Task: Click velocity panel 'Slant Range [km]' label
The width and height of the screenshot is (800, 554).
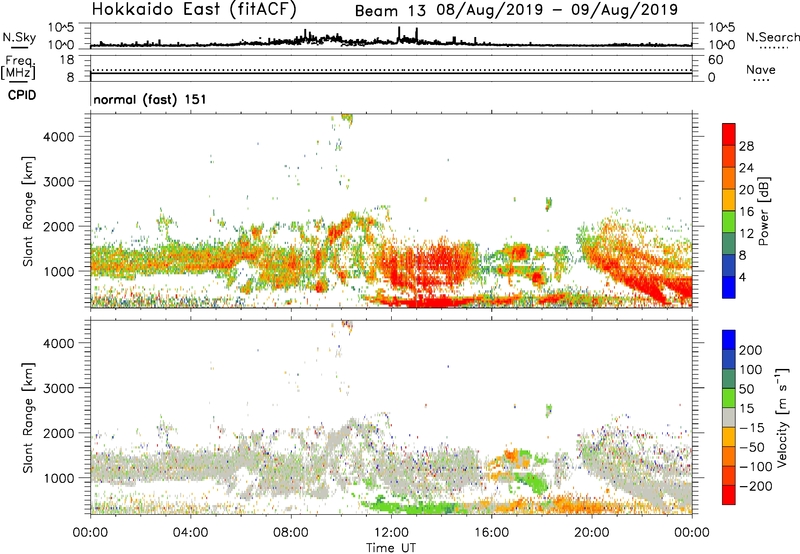Action: click(x=28, y=417)
